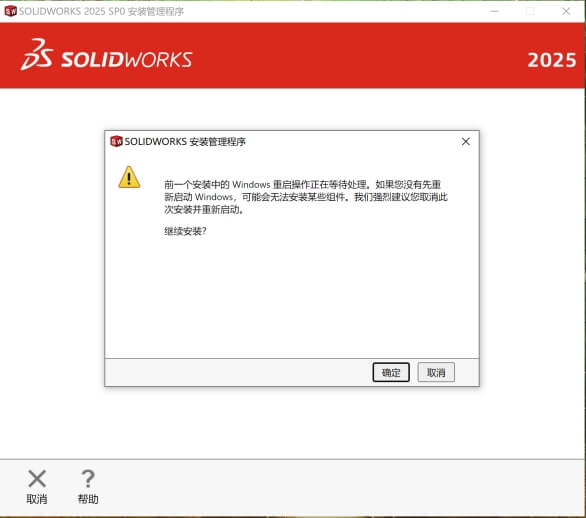The height and width of the screenshot is (518, 586).
Task: Close the SOLIDWORKS 安装管理程序 warning dialog
Action: tap(466, 142)
